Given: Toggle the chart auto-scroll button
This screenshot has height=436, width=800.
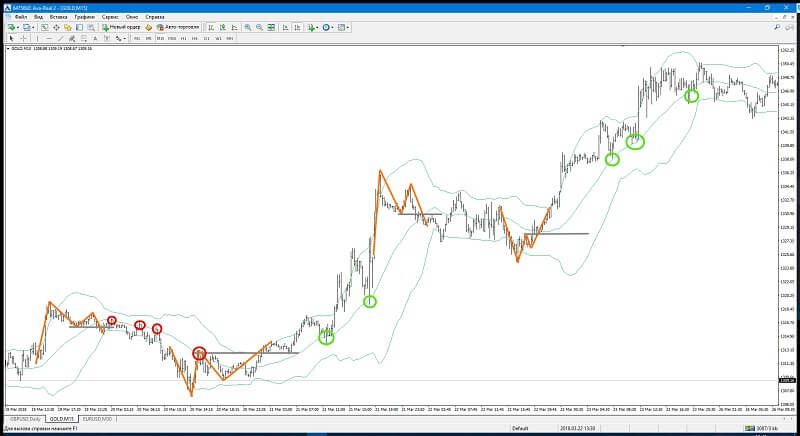Looking at the screenshot, I should (x=285, y=27).
